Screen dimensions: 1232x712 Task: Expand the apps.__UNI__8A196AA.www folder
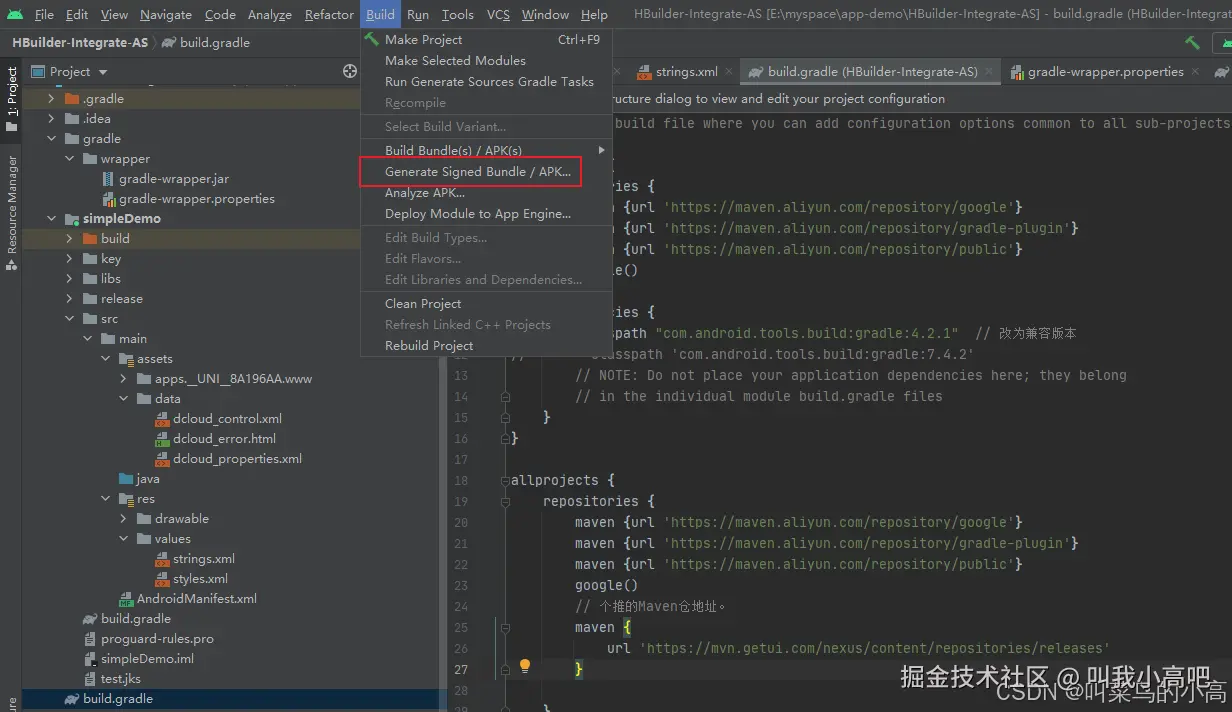pyautogui.click(x=123, y=379)
